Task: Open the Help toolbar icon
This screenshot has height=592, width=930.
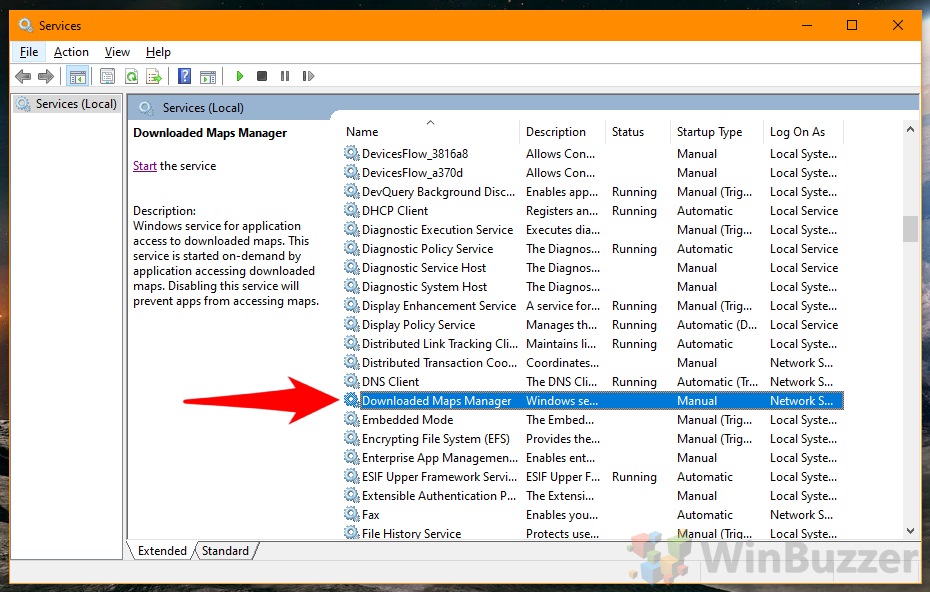Action: click(x=184, y=76)
